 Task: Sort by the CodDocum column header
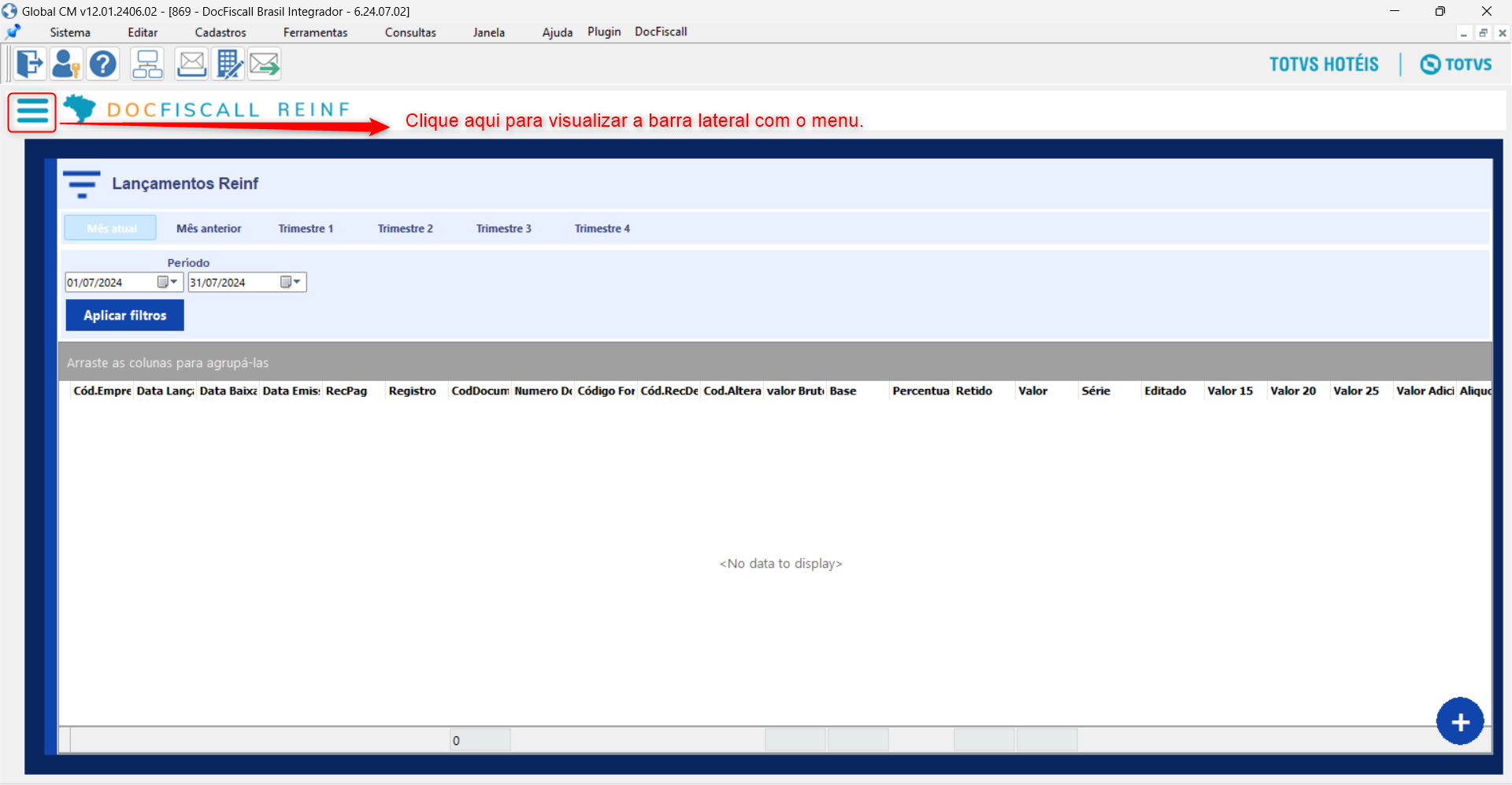click(480, 391)
